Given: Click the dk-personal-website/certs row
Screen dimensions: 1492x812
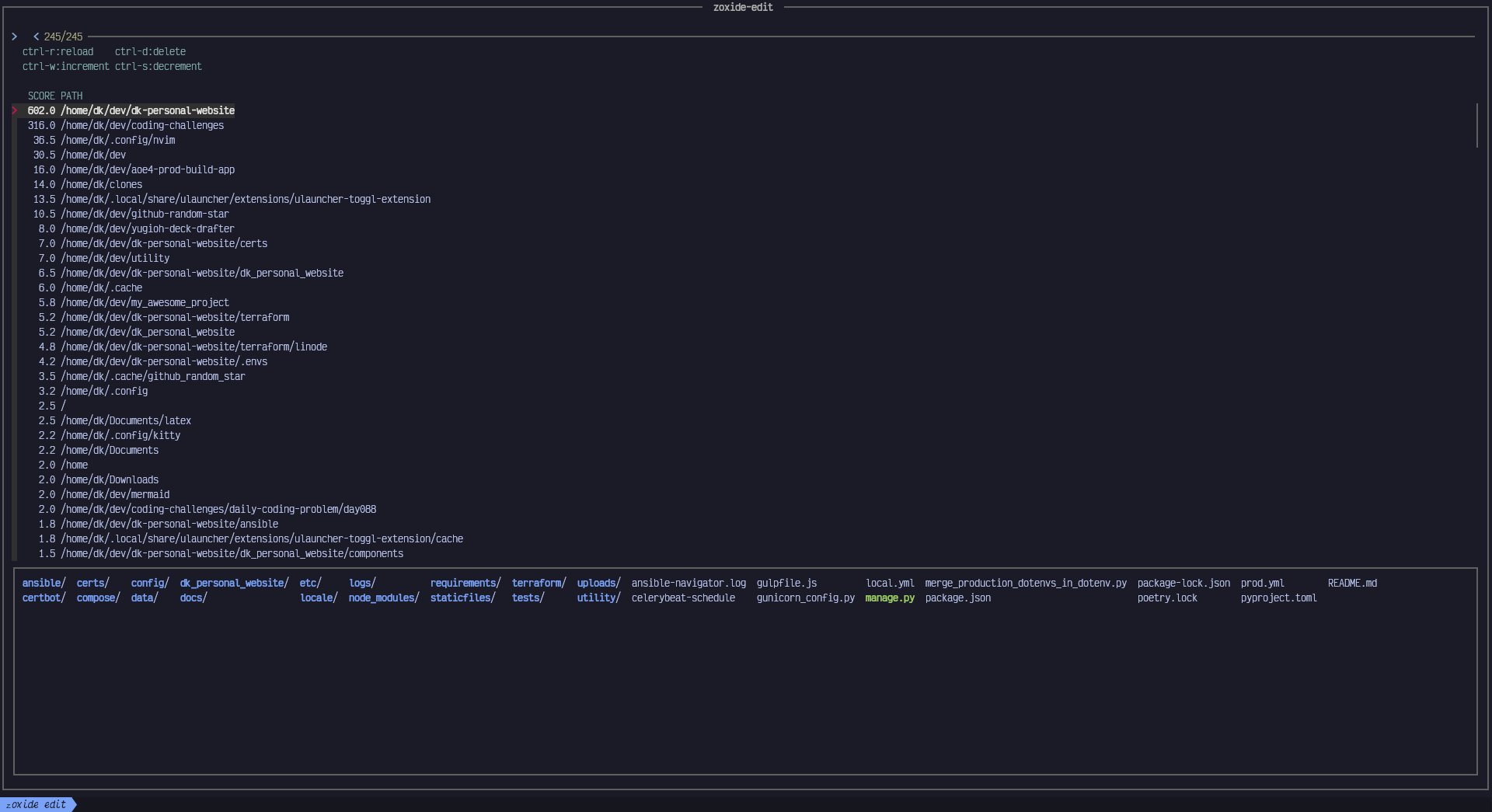Looking at the screenshot, I should pyautogui.click(x=164, y=243).
